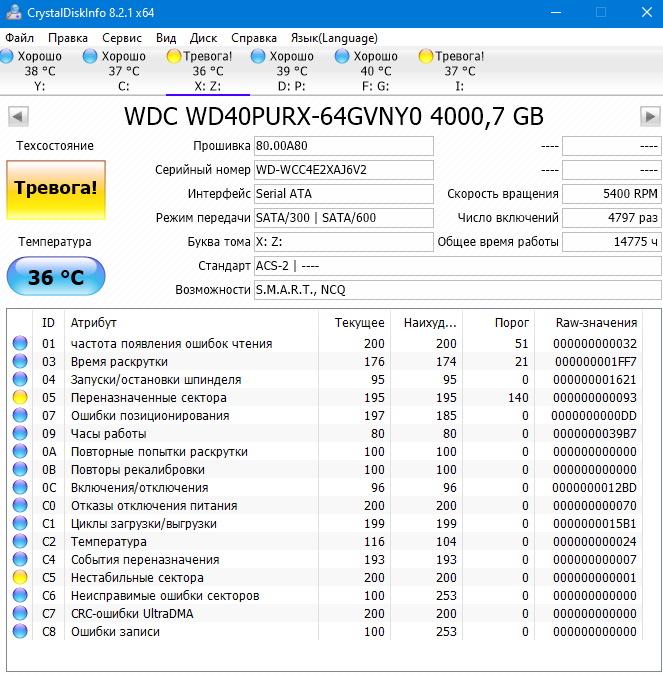Click status orb of attribute C8 row

(20, 631)
